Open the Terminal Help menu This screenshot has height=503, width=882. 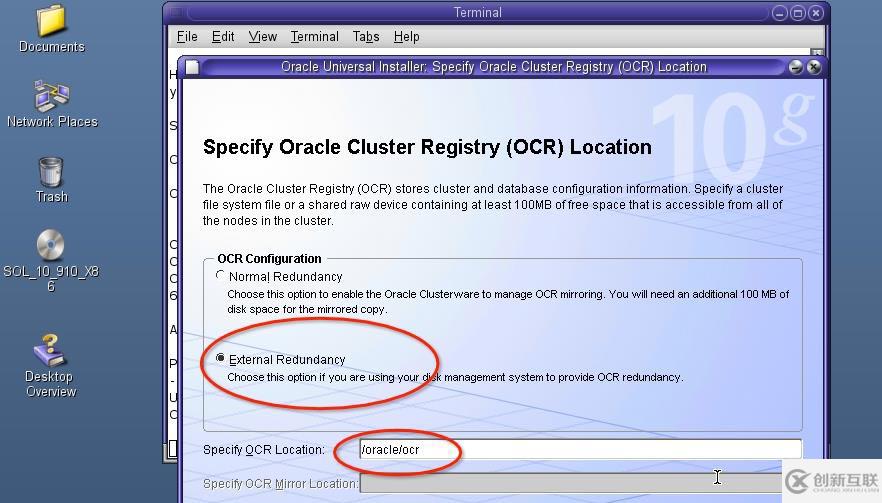click(406, 37)
